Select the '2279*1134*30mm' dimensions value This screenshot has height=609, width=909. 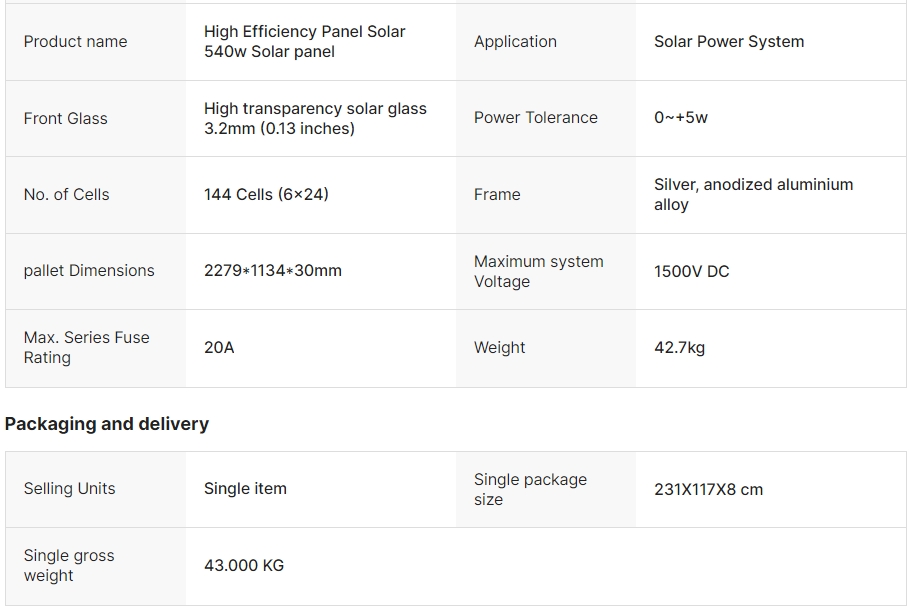coord(272,271)
